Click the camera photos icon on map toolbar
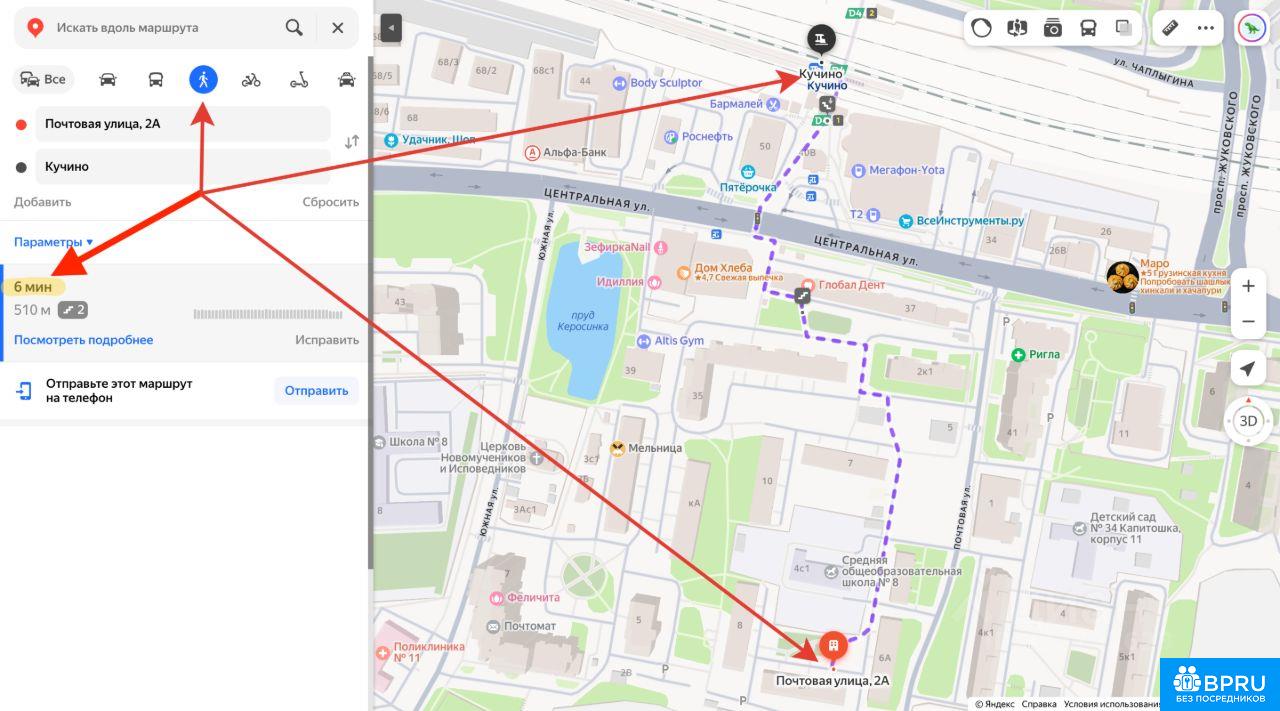 pyautogui.click(x=1052, y=28)
